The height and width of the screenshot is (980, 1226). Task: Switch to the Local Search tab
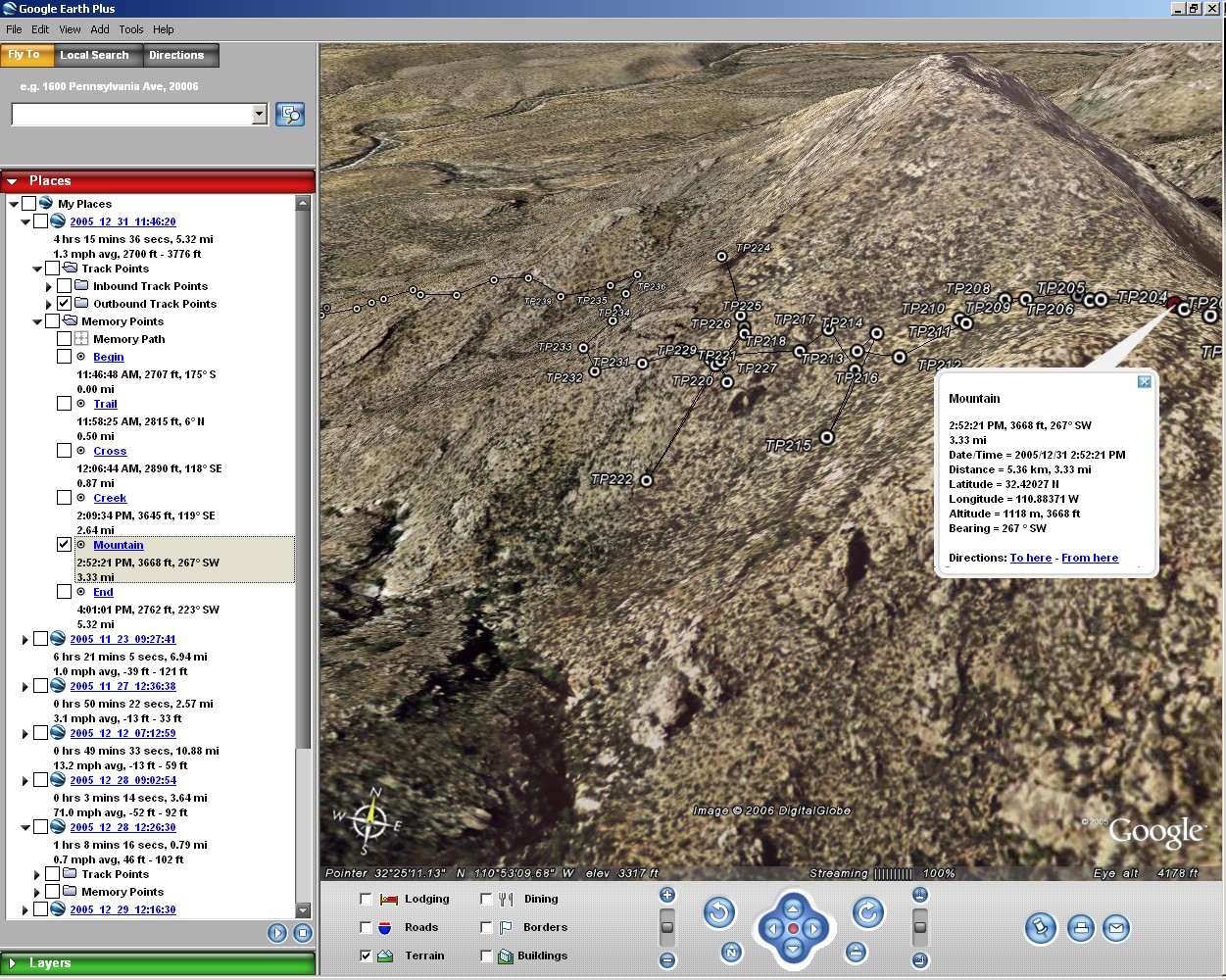[94, 55]
